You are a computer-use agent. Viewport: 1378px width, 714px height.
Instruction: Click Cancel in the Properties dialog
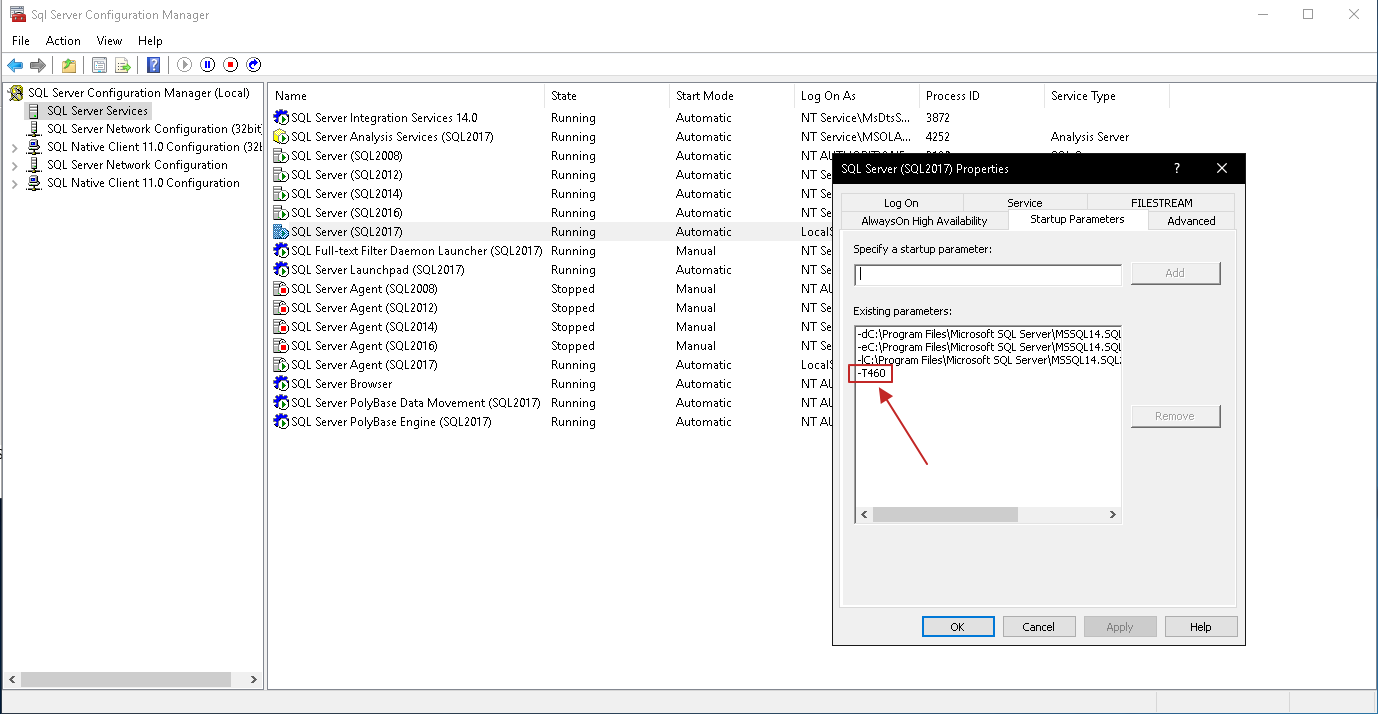(x=1039, y=627)
